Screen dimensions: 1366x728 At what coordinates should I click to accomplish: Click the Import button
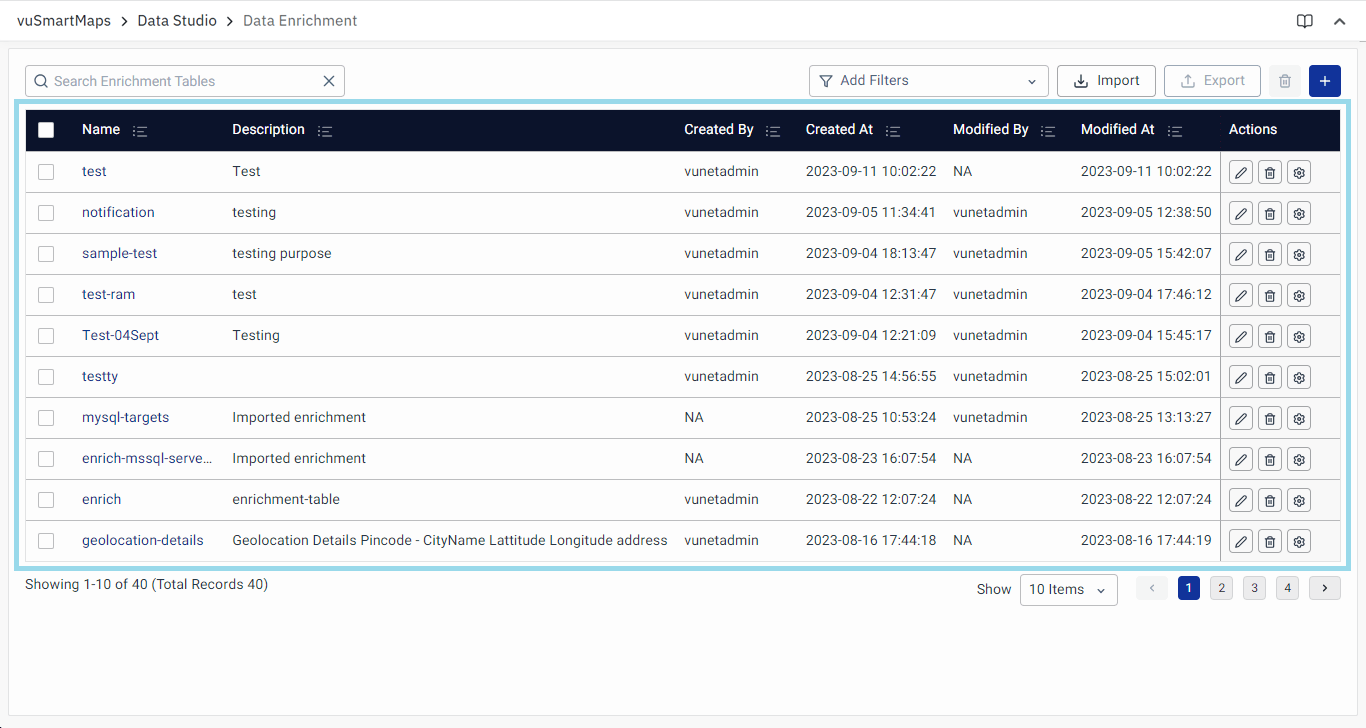click(x=1106, y=81)
